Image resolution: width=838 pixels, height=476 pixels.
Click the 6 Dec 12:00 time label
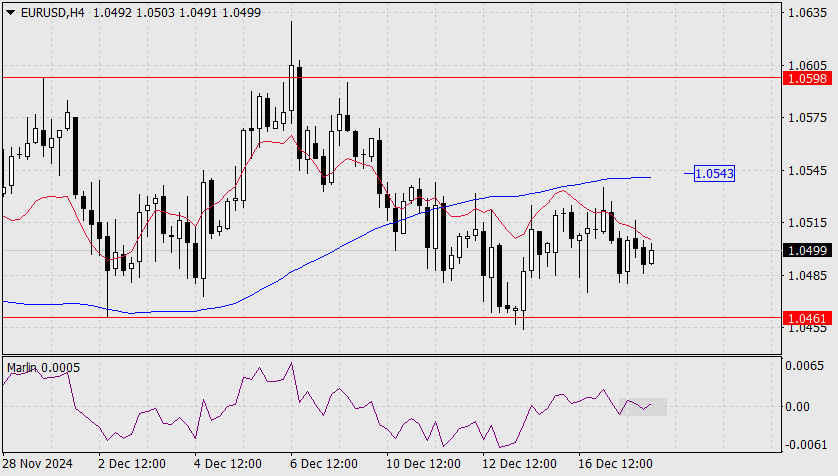[324, 463]
